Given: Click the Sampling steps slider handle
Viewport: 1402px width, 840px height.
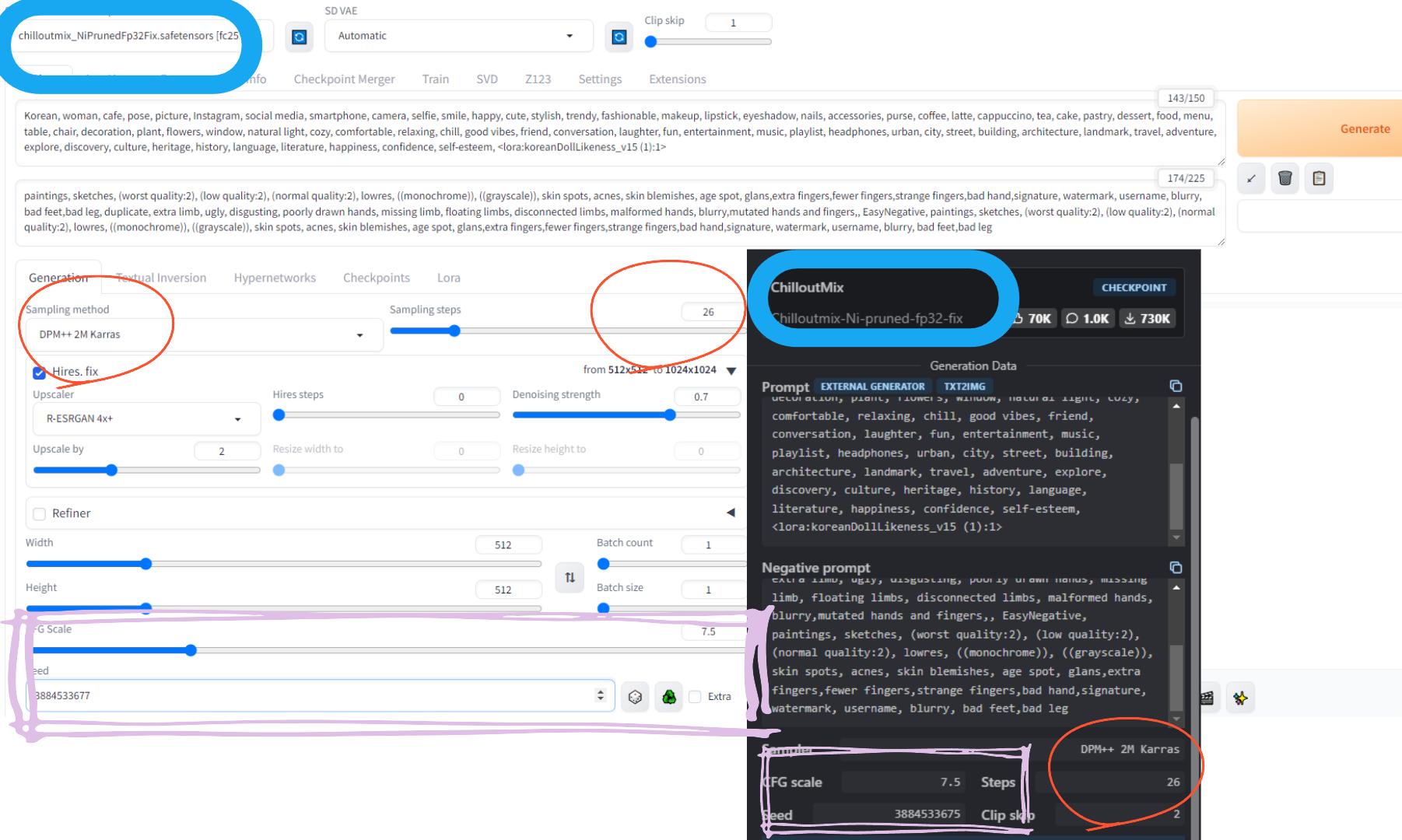Looking at the screenshot, I should click(454, 331).
